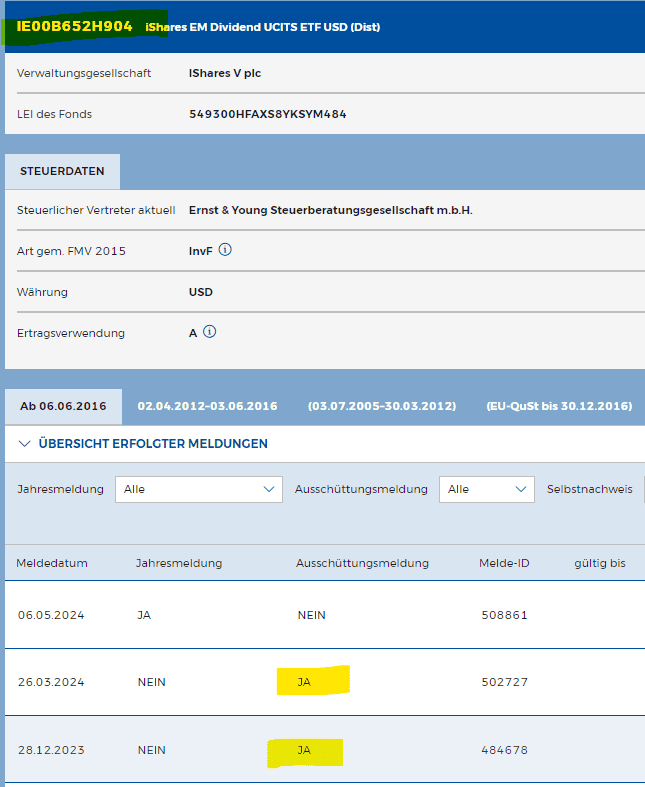Image resolution: width=645 pixels, height=787 pixels.
Task: Click the 06.05.2024 Meldedatum row
Action: tap(50, 615)
